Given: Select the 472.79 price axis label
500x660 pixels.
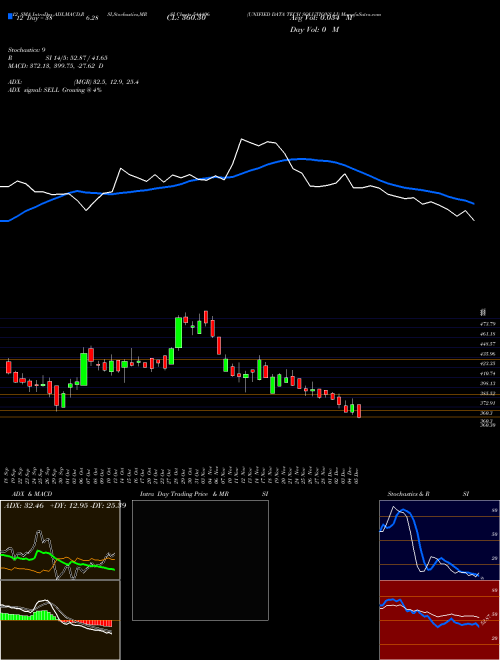Looking at the screenshot, I should pos(487,324).
